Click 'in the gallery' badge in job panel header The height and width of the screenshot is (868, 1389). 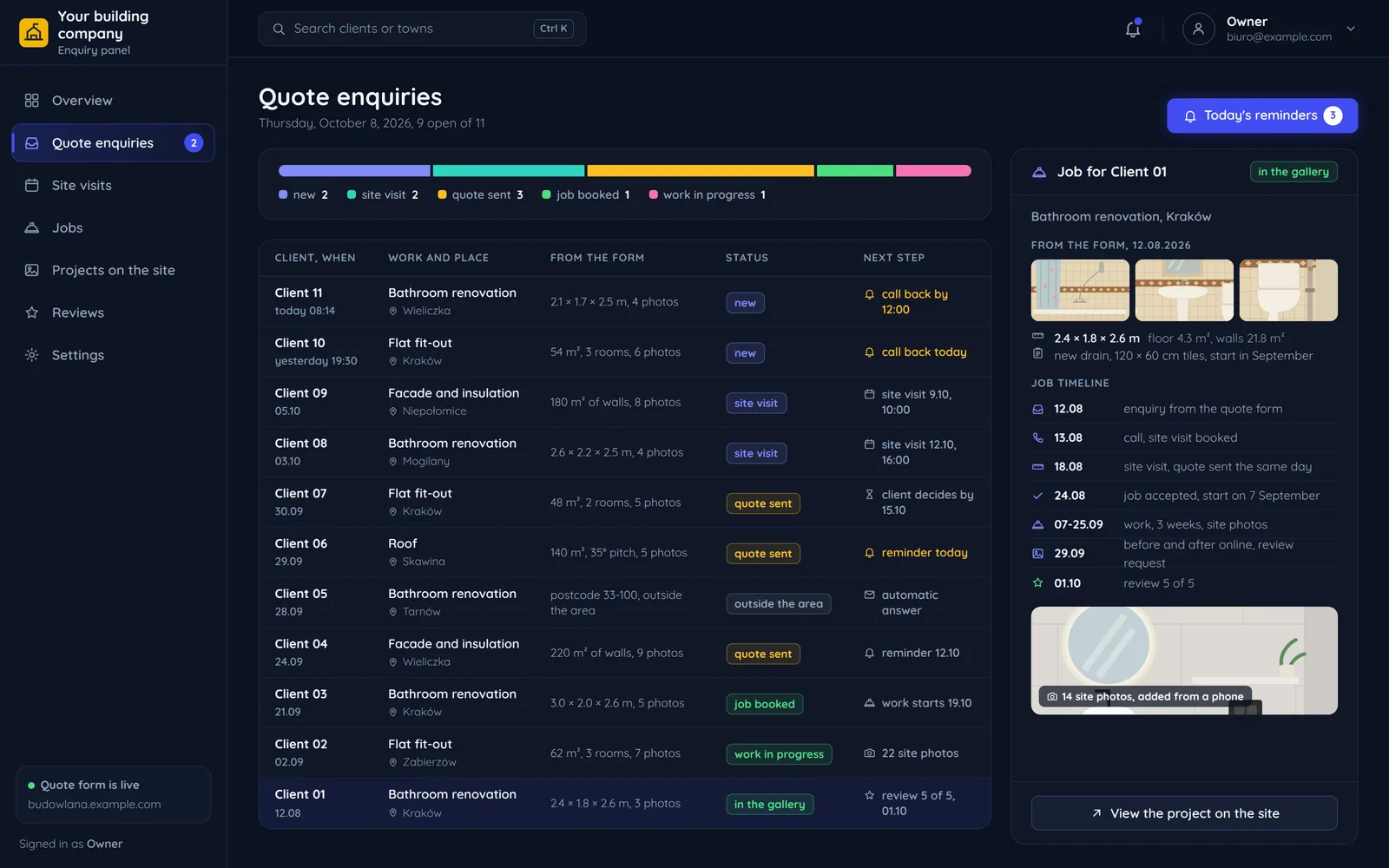(1294, 172)
